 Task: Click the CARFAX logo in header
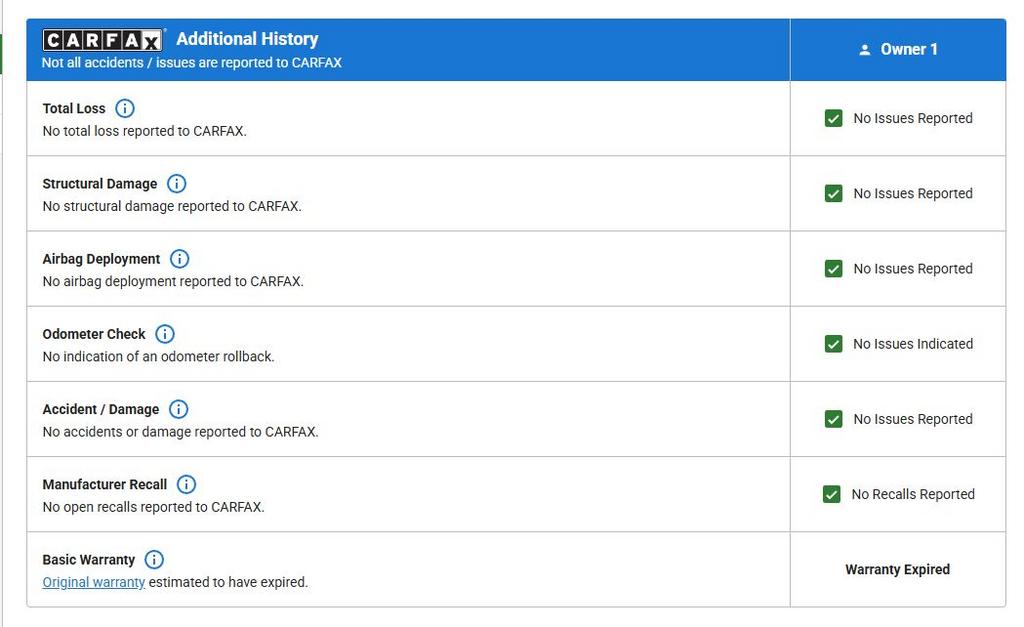pos(102,40)
